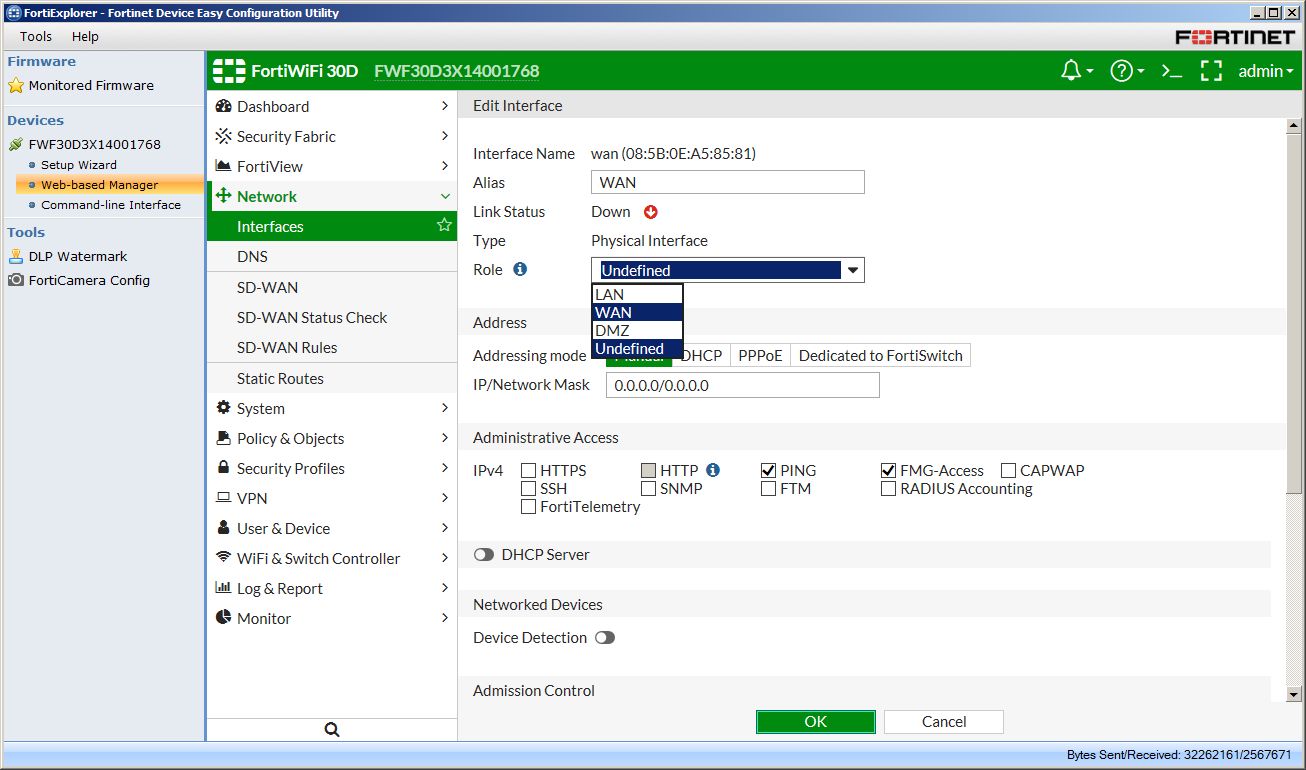The width and height of the screenshot is (1306, 770).
Task: Click the WiFi & Switch Controller icon
Action: click(x=224, y=558)
